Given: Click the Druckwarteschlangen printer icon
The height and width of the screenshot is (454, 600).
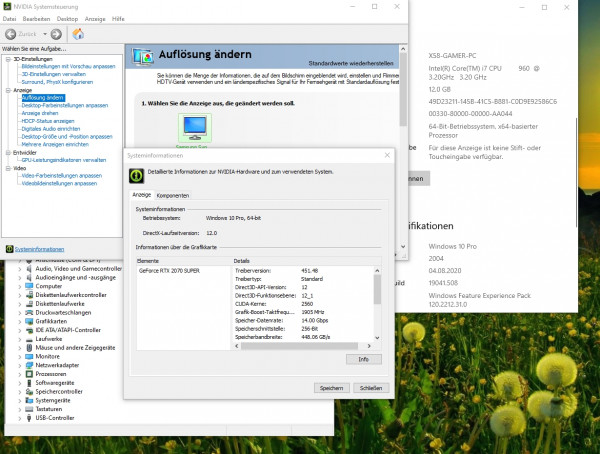Looking at the screenshot, I should click(29, 312).
